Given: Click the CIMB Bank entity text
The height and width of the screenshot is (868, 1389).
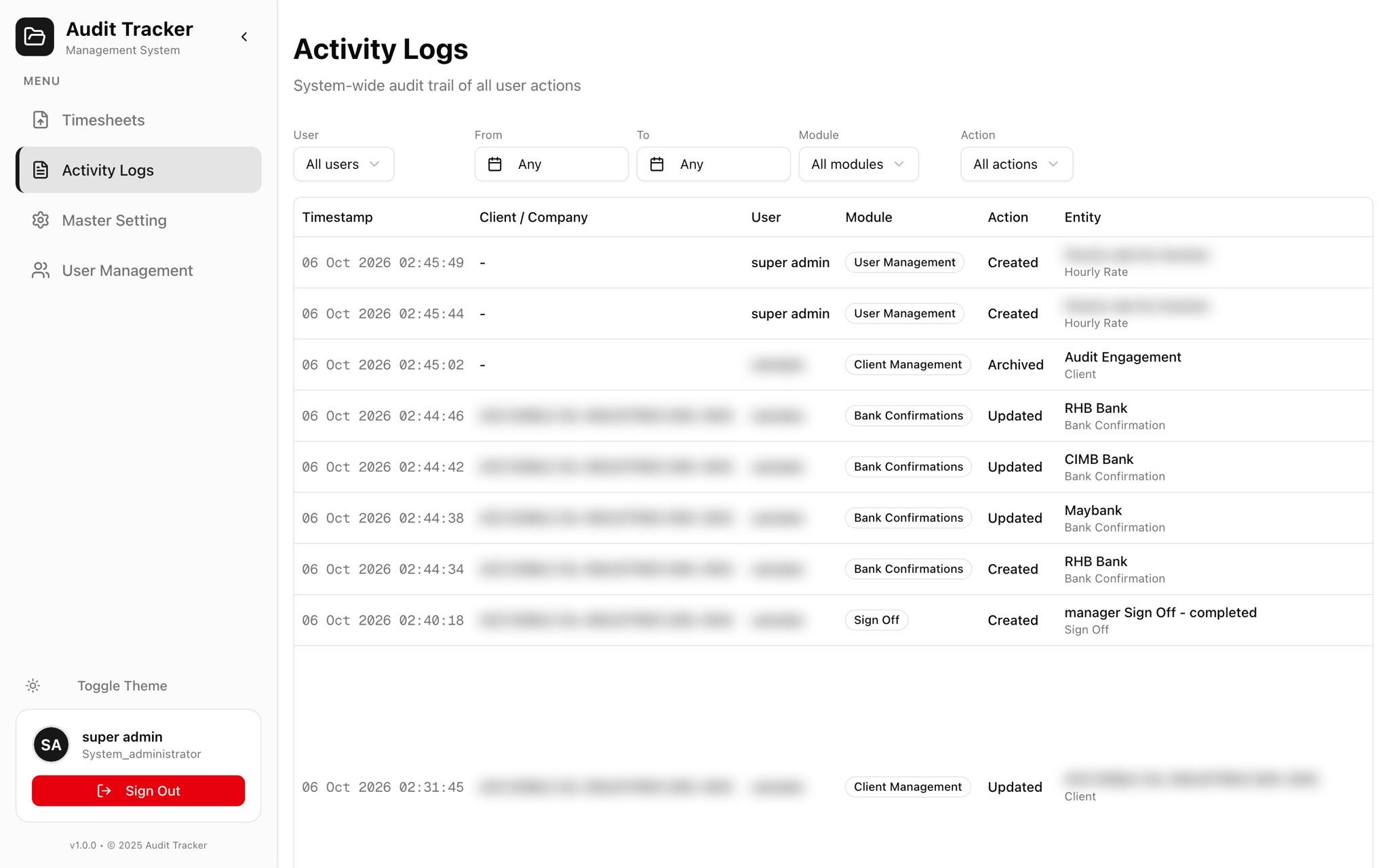Looking at the screenshot, I should pos(1099,459).
